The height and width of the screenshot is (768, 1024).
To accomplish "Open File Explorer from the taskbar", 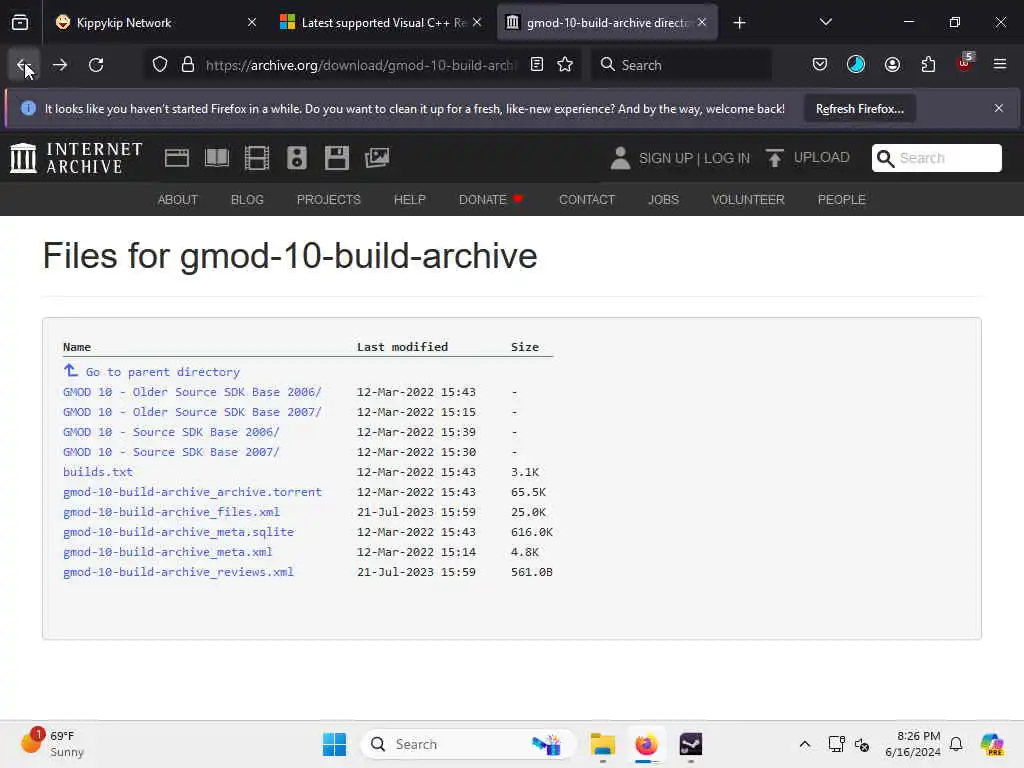I will 602,744.
